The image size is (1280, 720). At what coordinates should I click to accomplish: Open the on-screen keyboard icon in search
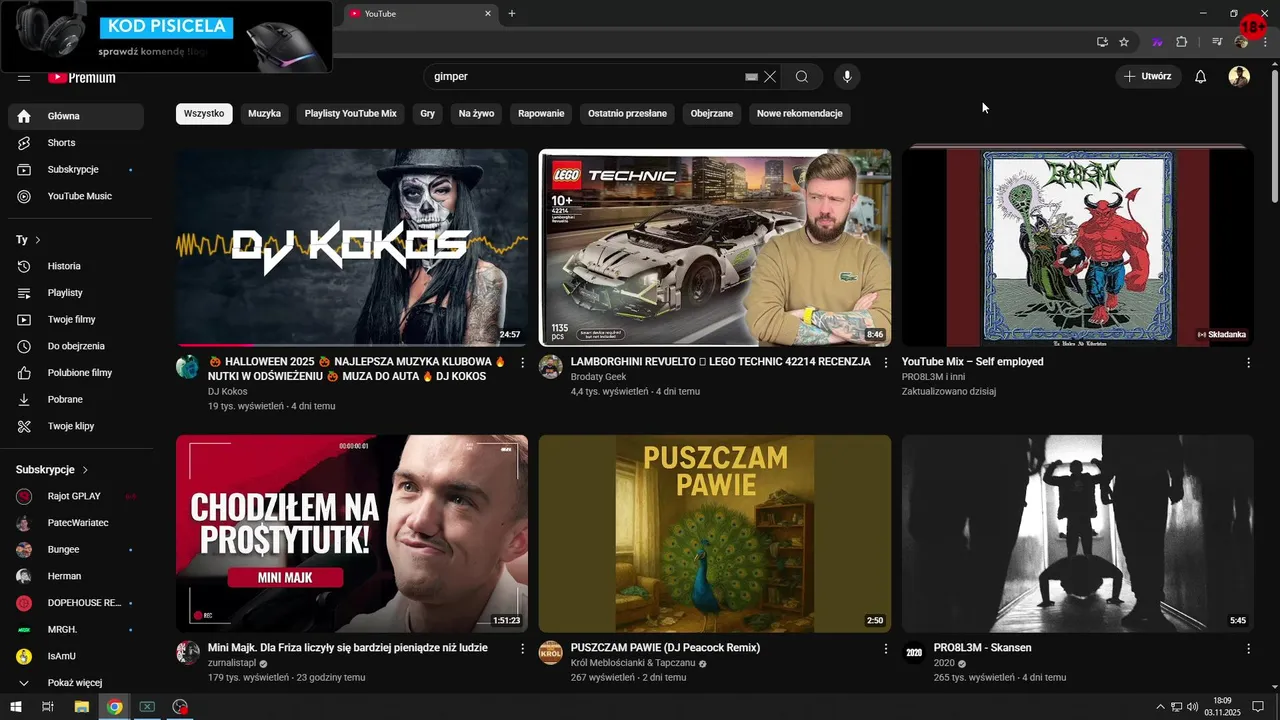pyautogui.click(x=751, y=77)
